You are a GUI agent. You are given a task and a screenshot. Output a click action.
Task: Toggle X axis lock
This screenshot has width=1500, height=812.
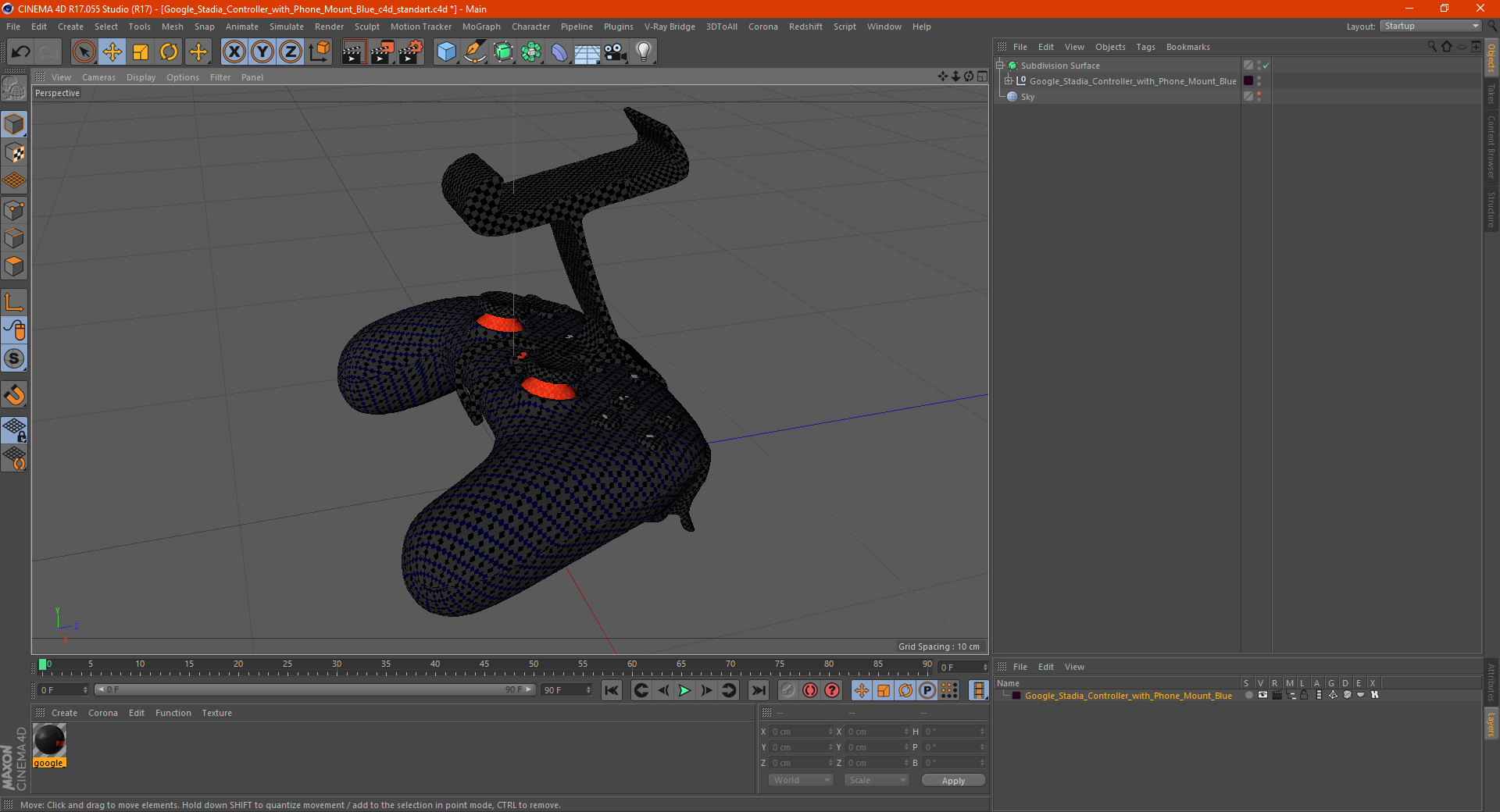234,52
